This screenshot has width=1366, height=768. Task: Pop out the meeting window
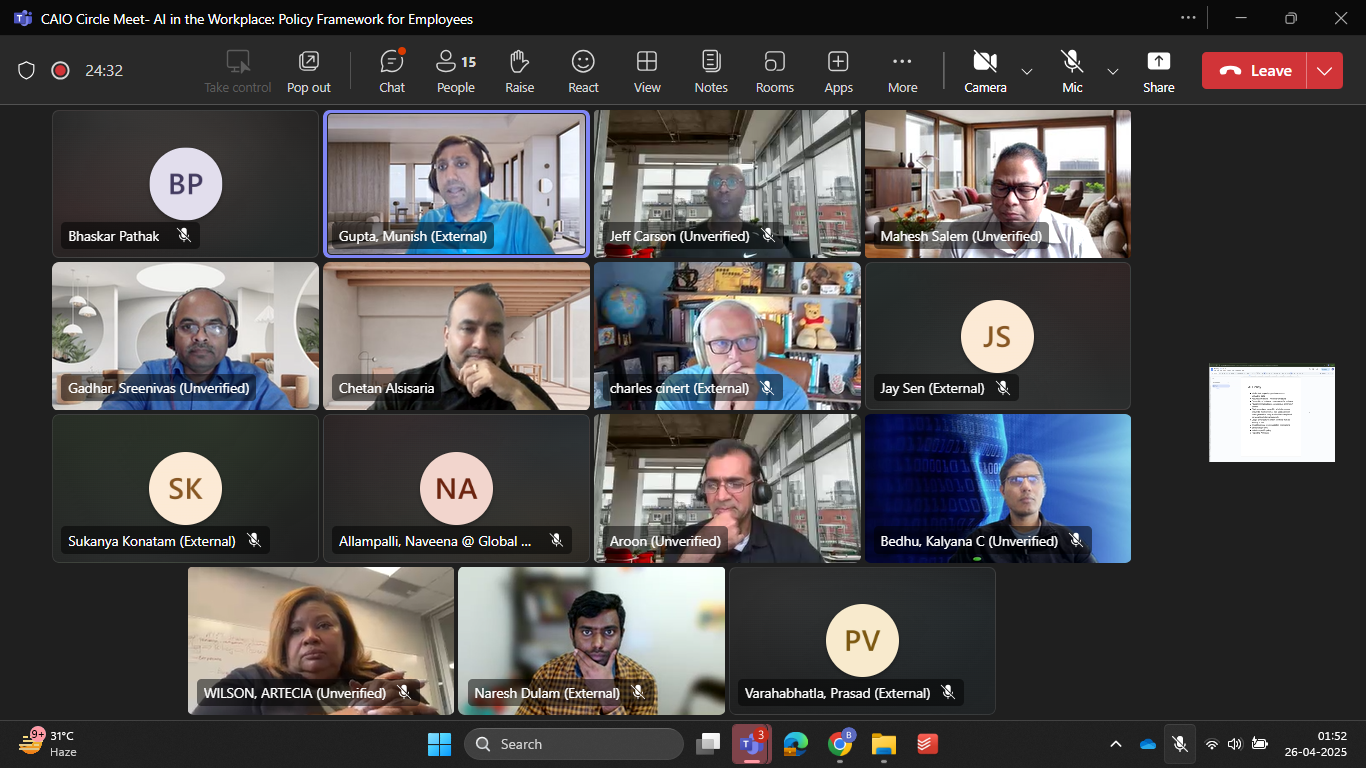(308, 71)
